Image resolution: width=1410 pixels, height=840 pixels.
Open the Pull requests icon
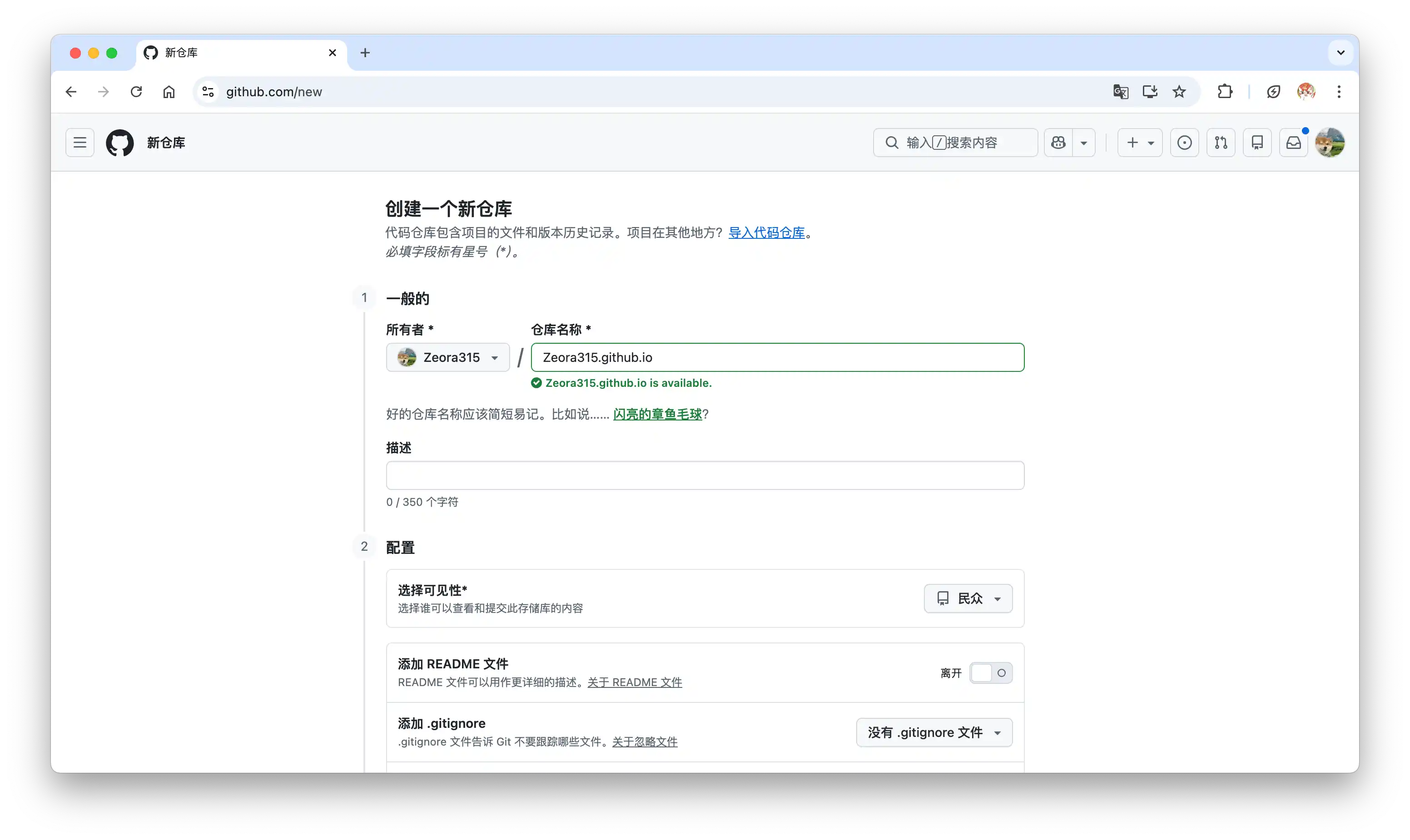1220,143
